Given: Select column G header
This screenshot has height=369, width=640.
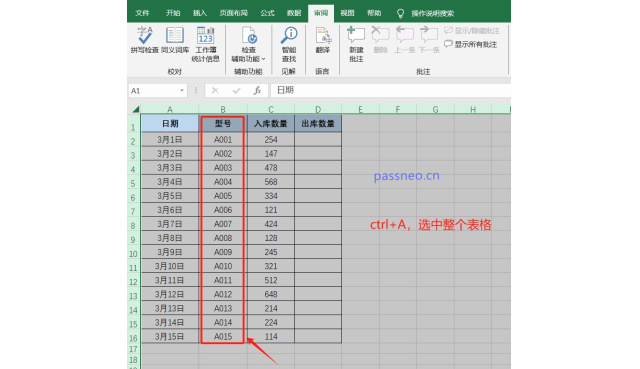Looking at the screenshot, I should click(x=436, y=109).
